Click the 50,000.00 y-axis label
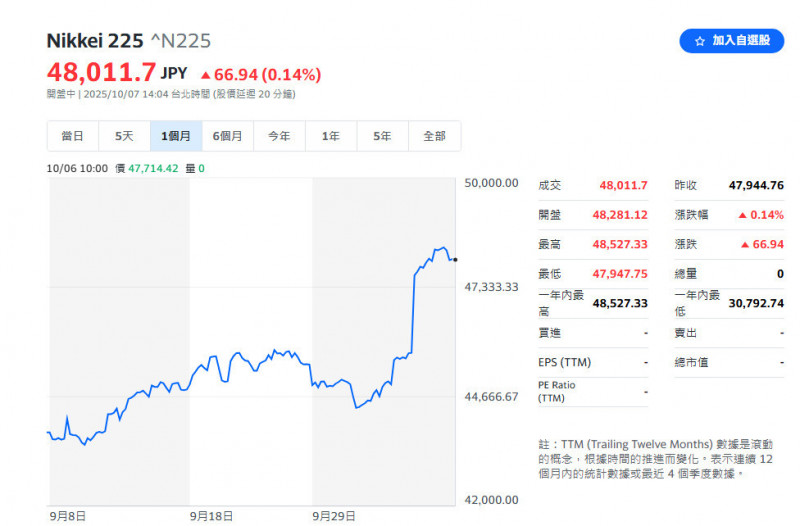 pyautogui.click(x=491, y=183)
